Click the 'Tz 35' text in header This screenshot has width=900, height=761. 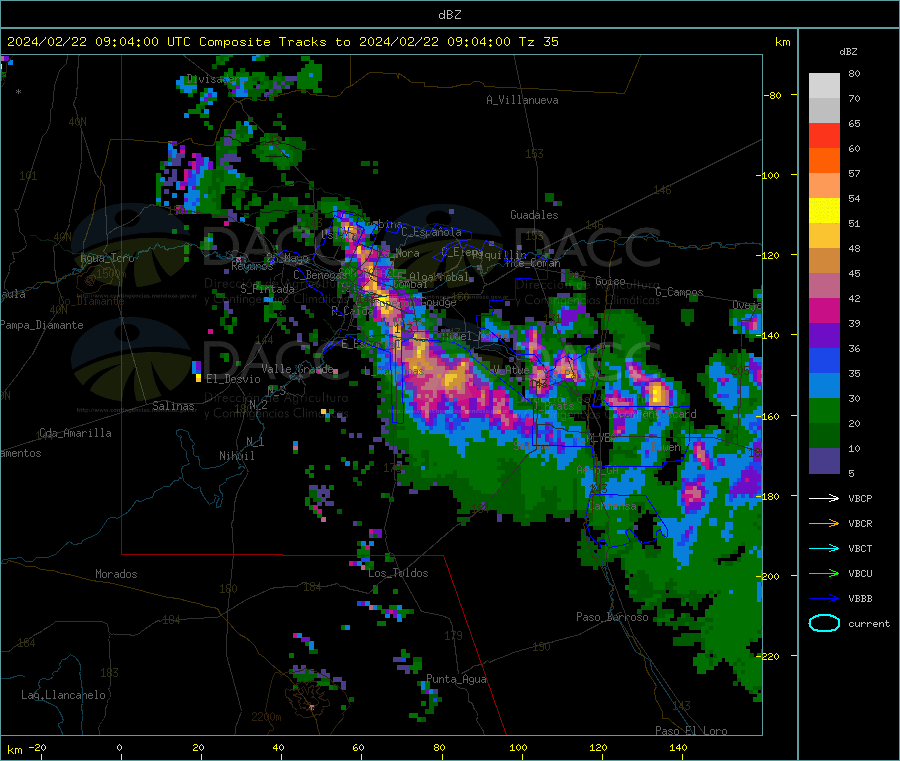[538, 42]
